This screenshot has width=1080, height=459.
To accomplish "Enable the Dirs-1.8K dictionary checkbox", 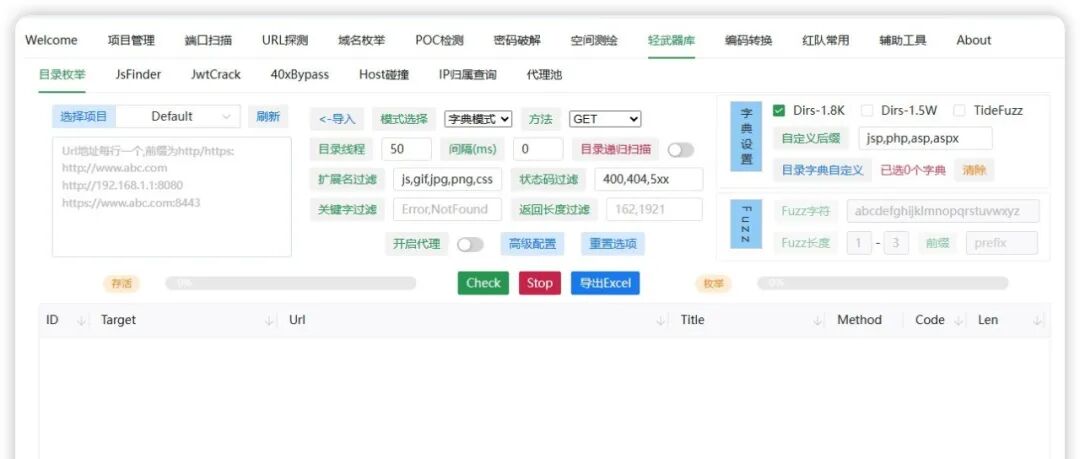I will 779,110.
